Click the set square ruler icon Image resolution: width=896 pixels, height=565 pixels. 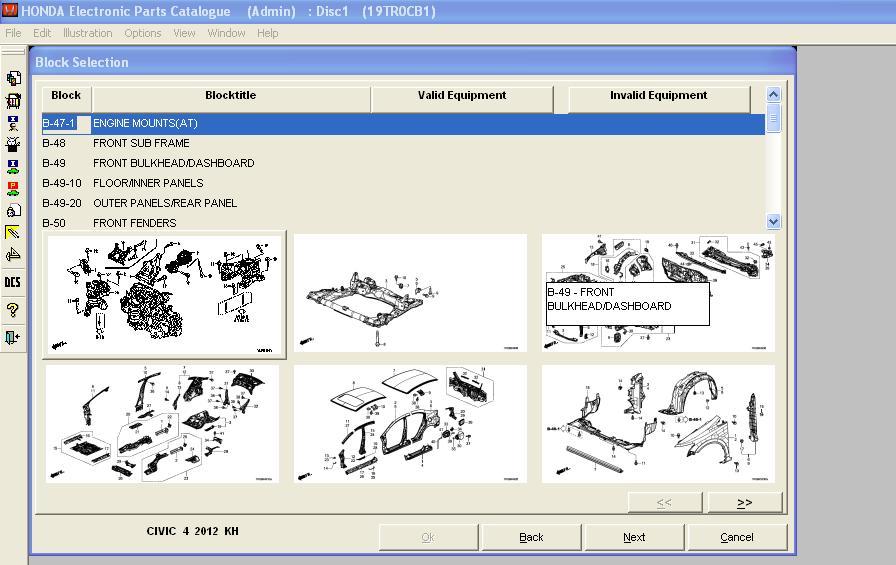(13, 254)
